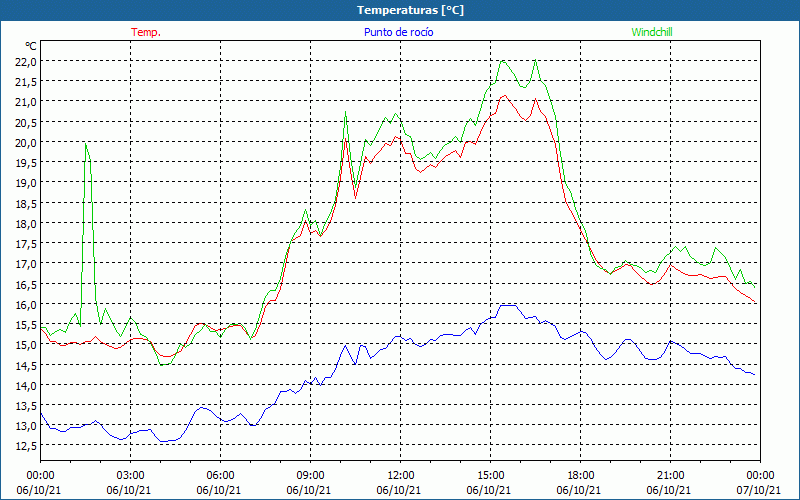Click the 22,0 y-axis value

(26, 61)
